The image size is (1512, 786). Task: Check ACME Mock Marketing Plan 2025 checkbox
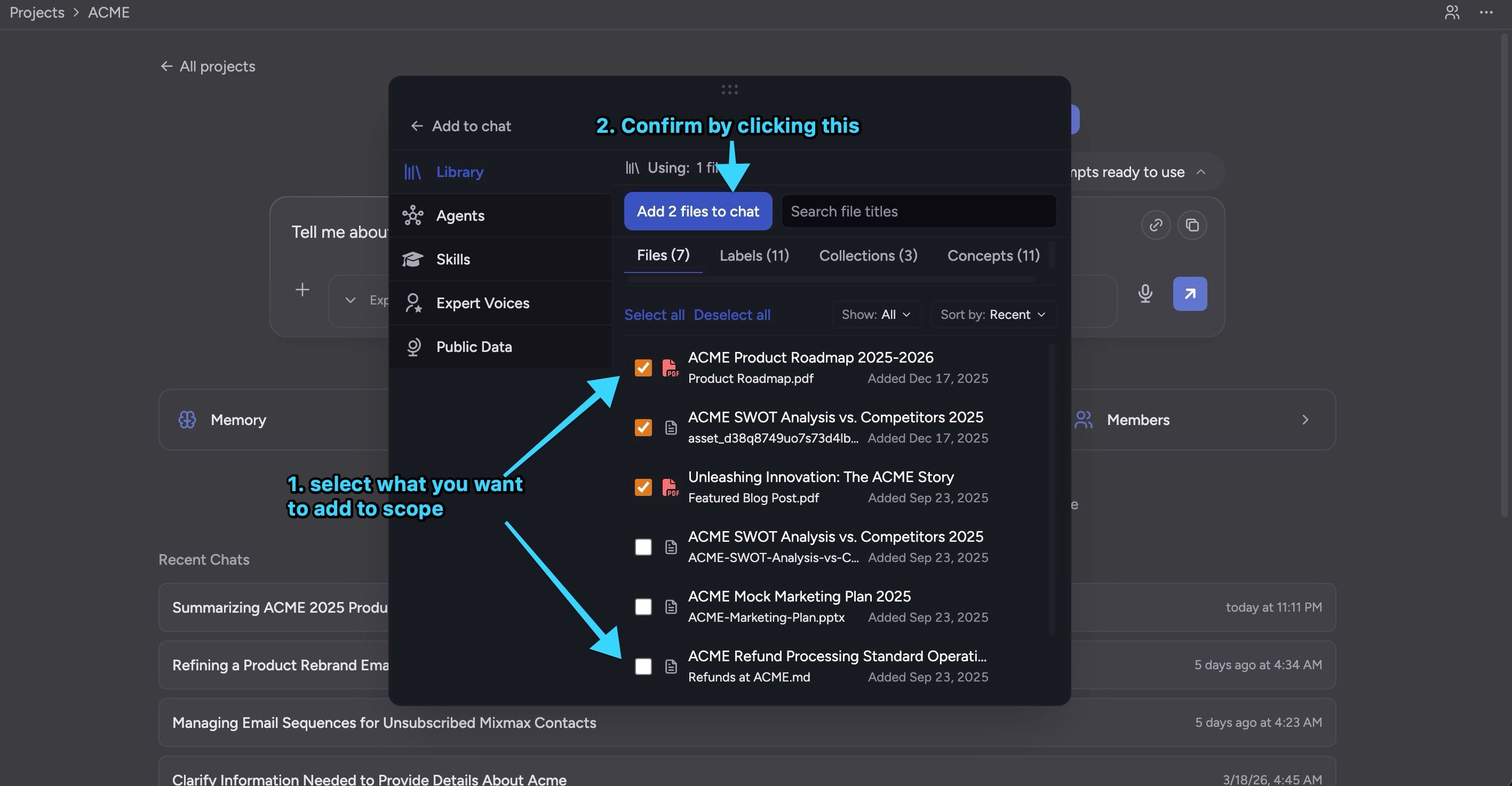643,607
